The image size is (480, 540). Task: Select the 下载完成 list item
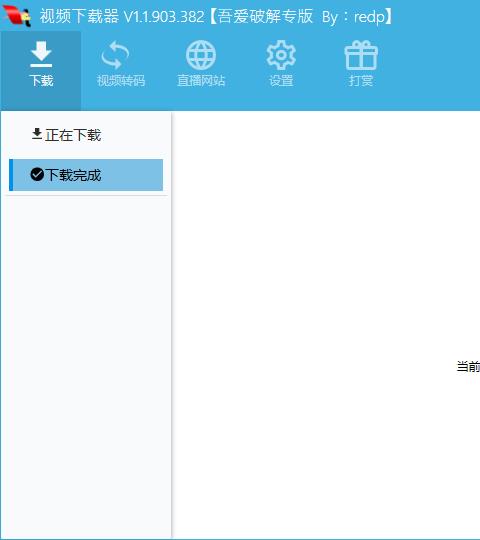coord(86,175)
